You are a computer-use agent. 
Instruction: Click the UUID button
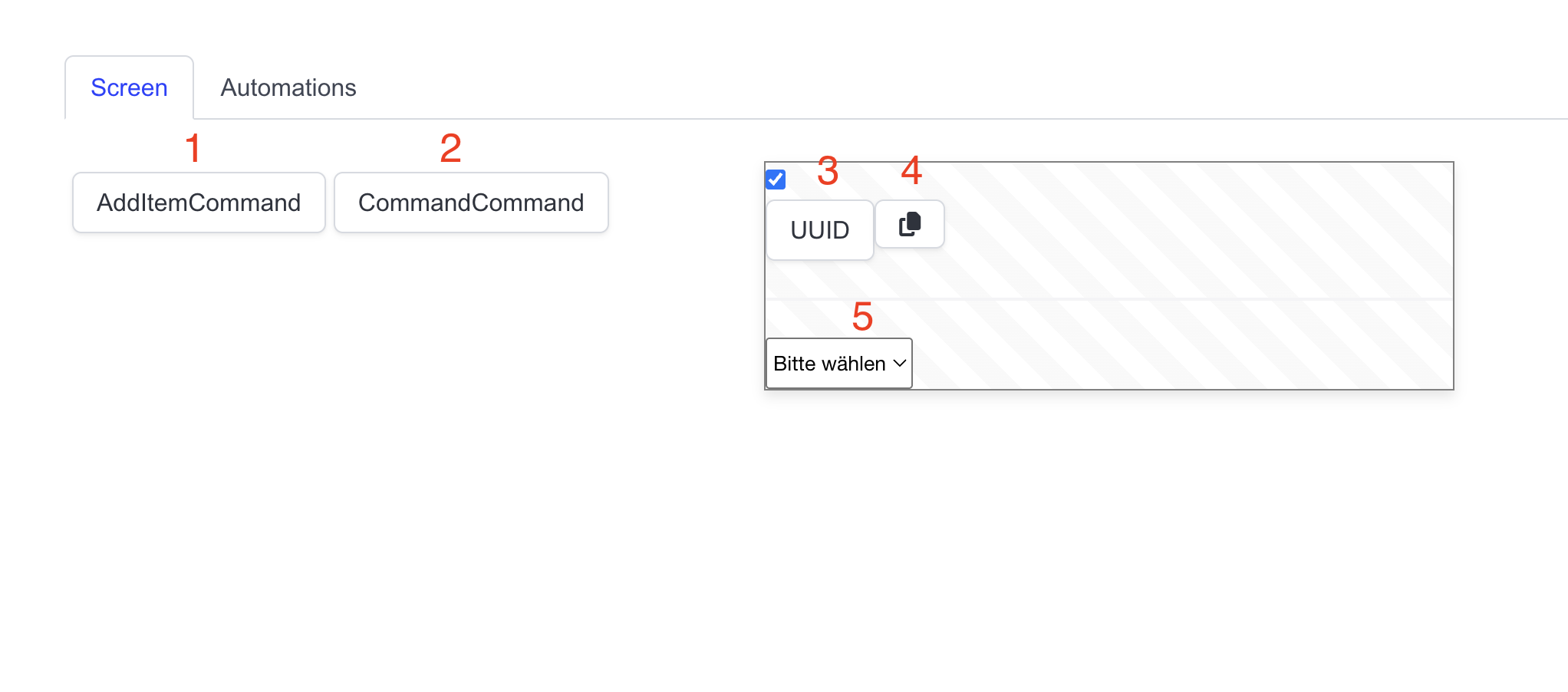(819, 230)
